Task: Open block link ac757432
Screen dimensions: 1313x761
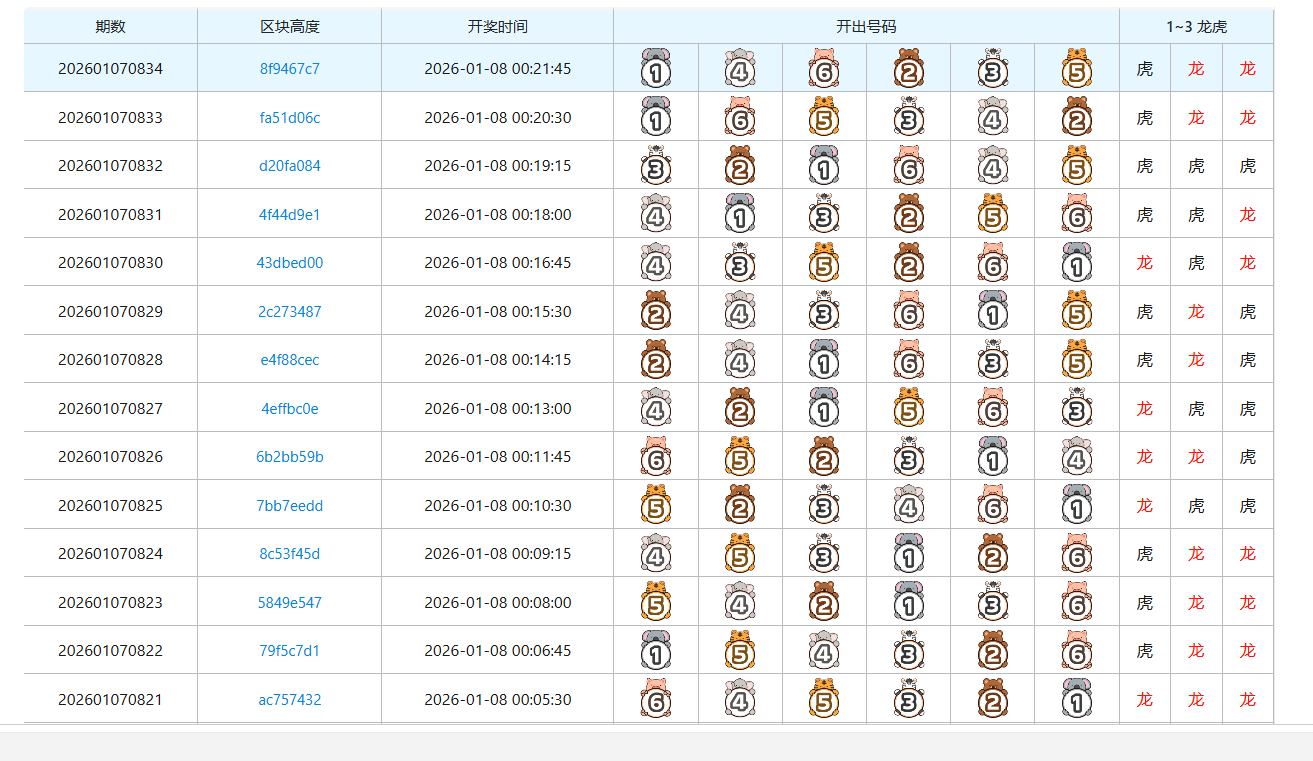Action: [289, 700]
